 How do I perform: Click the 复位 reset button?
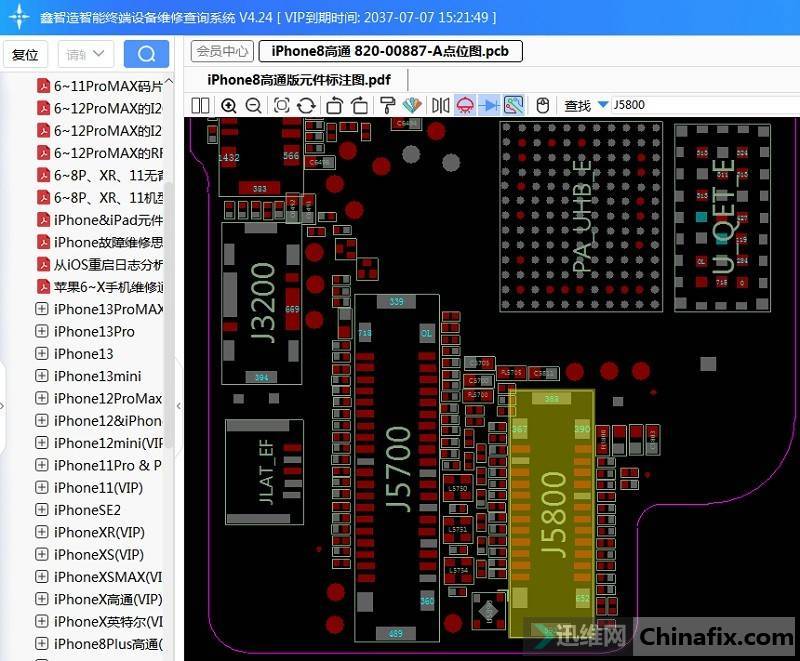click(x=25, y=55)
